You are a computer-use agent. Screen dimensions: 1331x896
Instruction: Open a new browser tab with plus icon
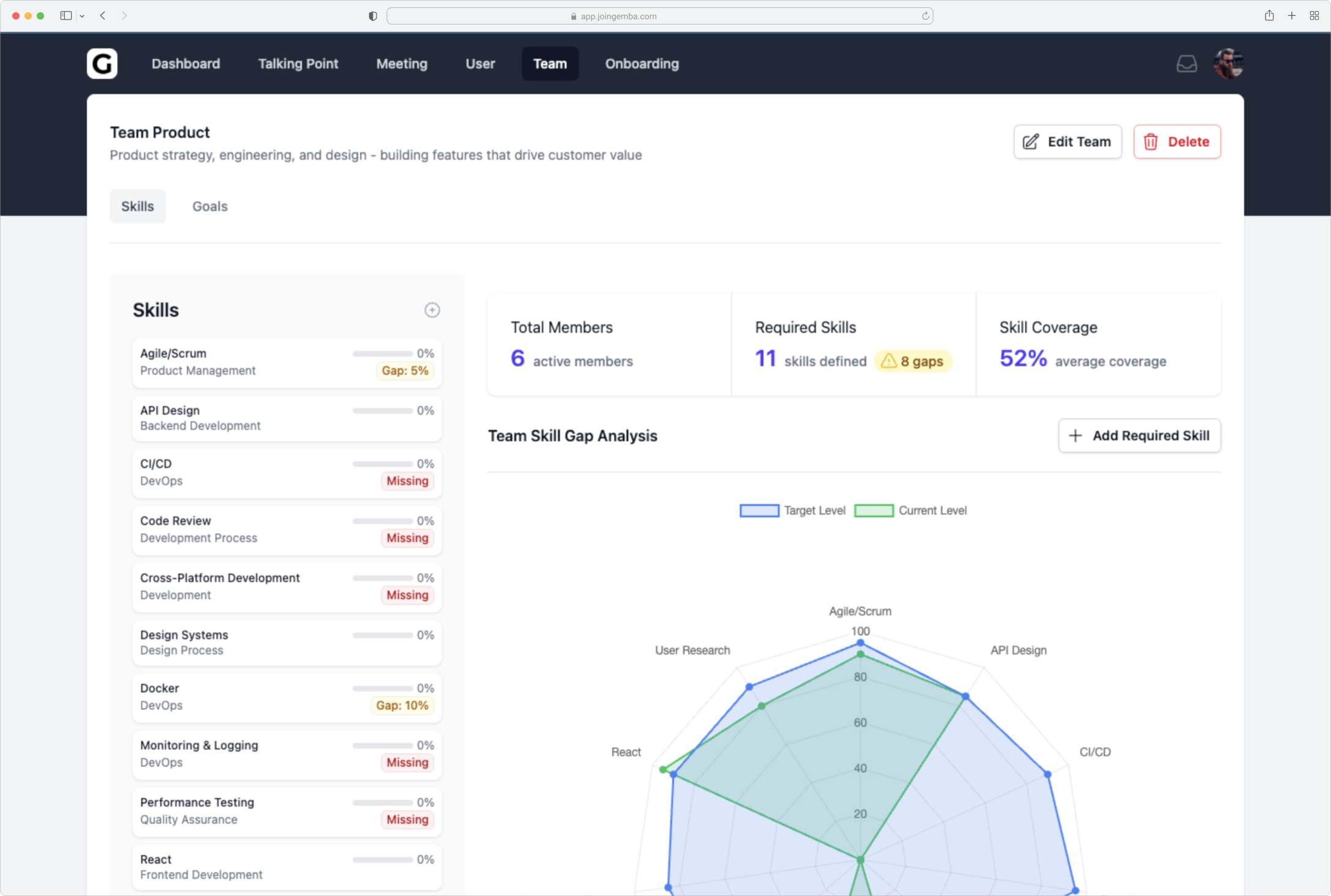pyautogui.click(x=1292, y=16)
